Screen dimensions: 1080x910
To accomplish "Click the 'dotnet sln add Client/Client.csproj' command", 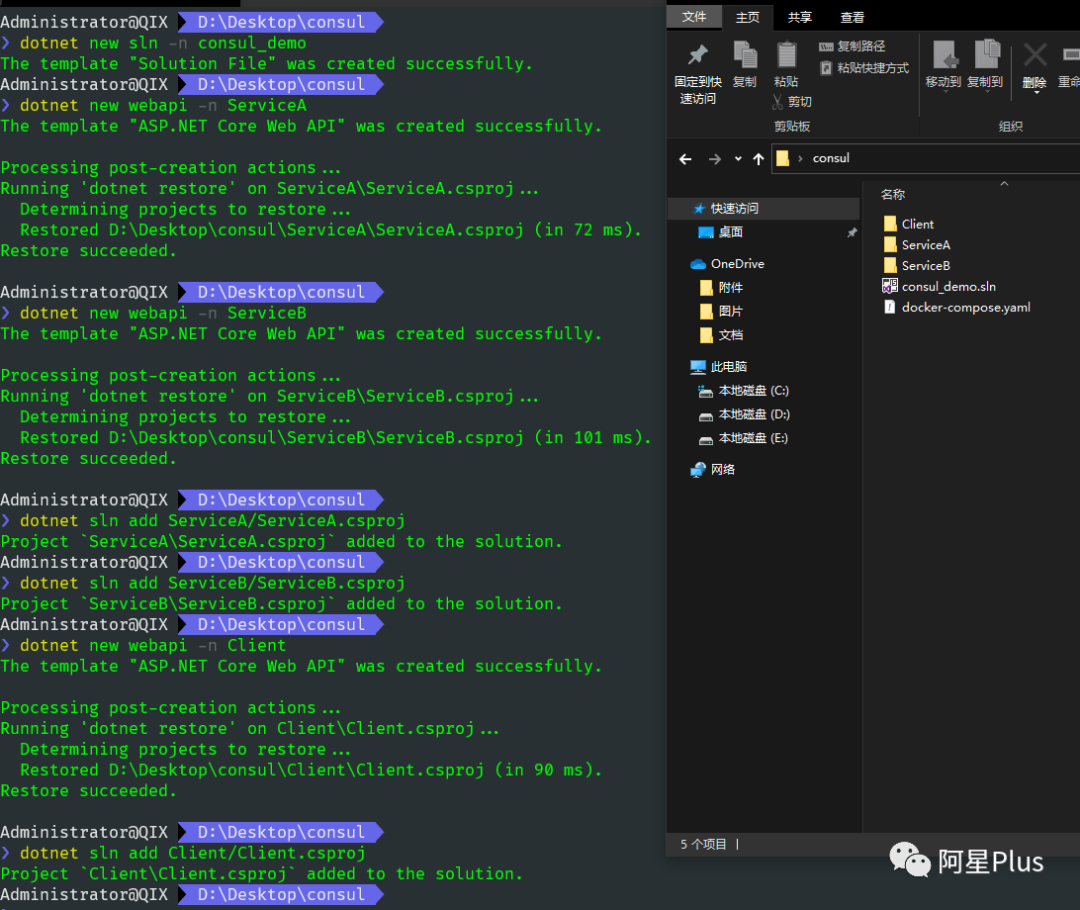I will pos(193,854).
